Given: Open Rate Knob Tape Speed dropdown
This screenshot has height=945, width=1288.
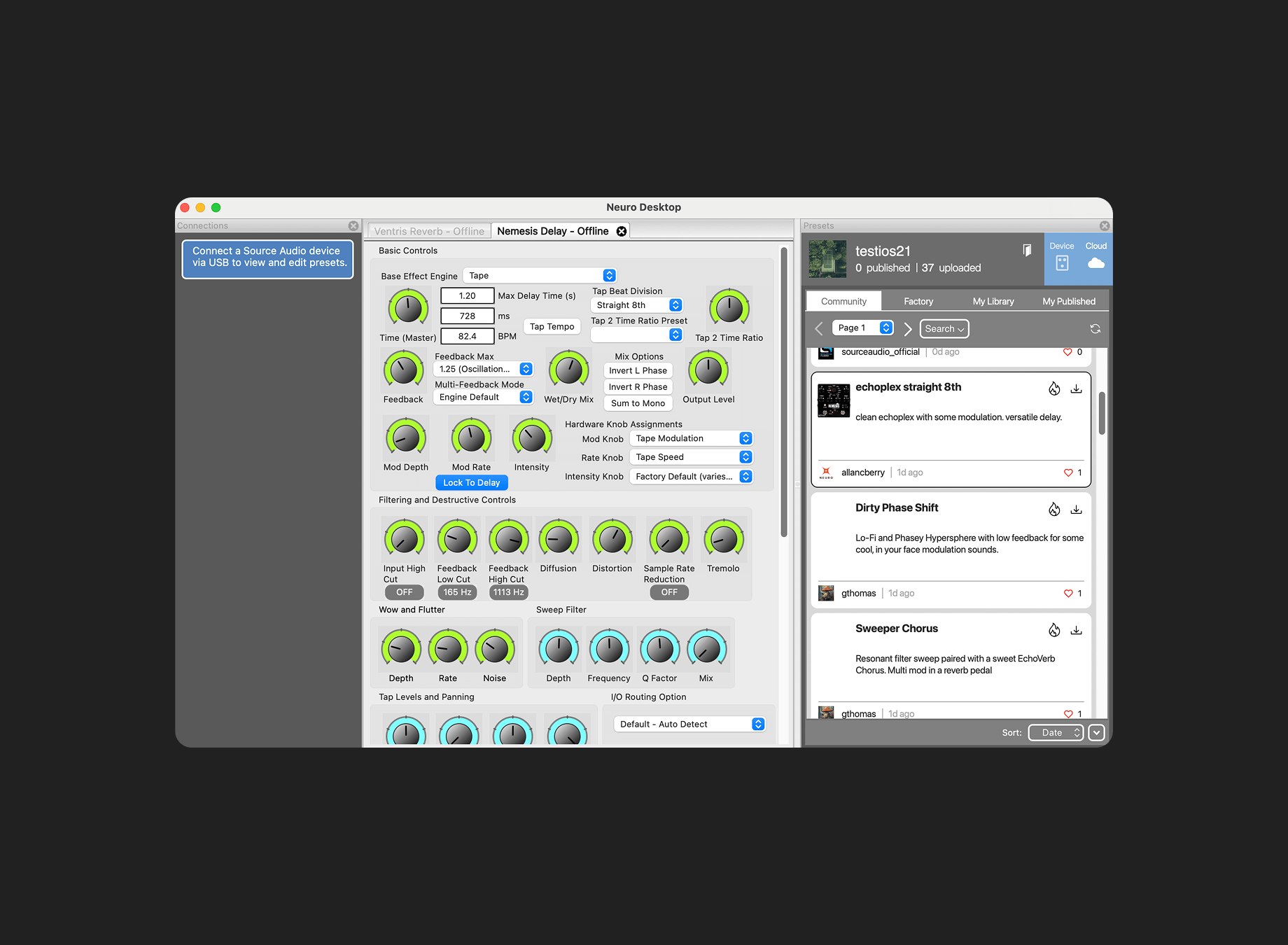Looking at the screenshot, I should click(x=692, y=457).
